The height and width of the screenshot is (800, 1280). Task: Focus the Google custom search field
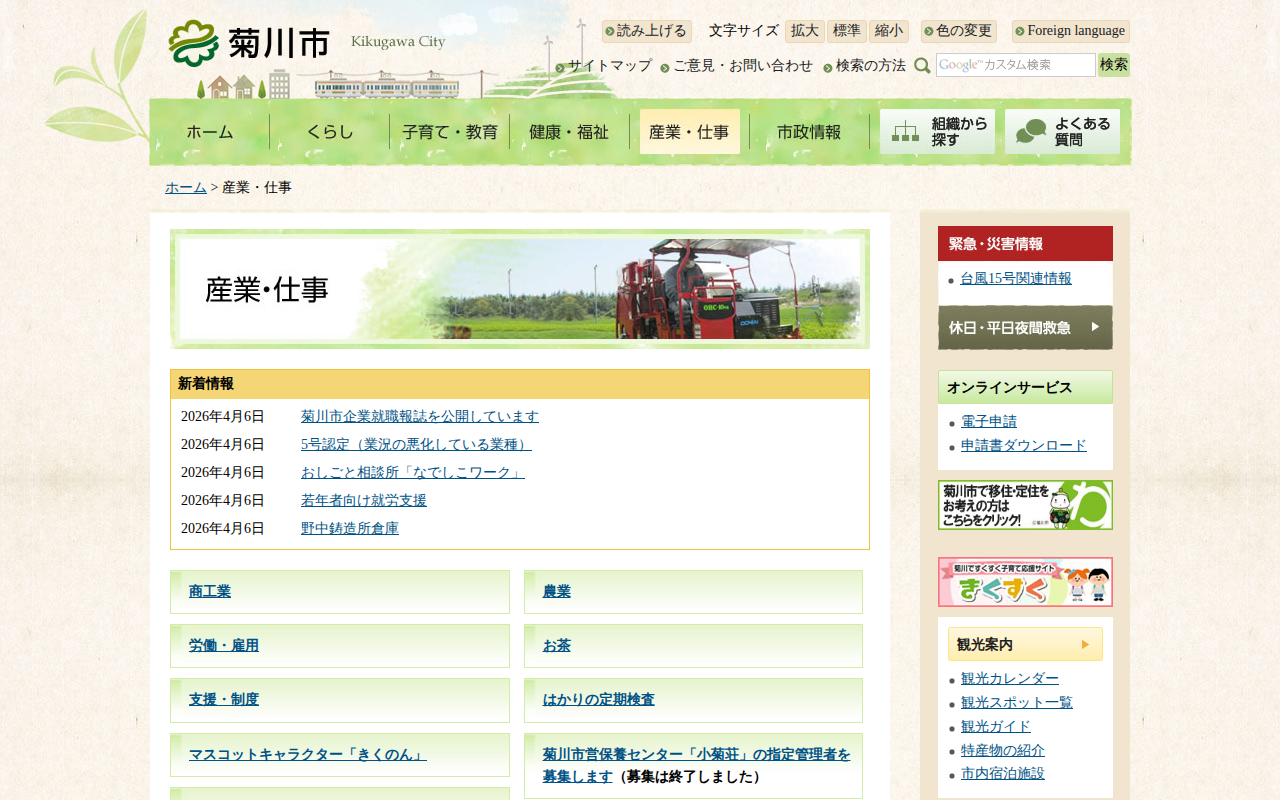click(x=1015, y=65)
